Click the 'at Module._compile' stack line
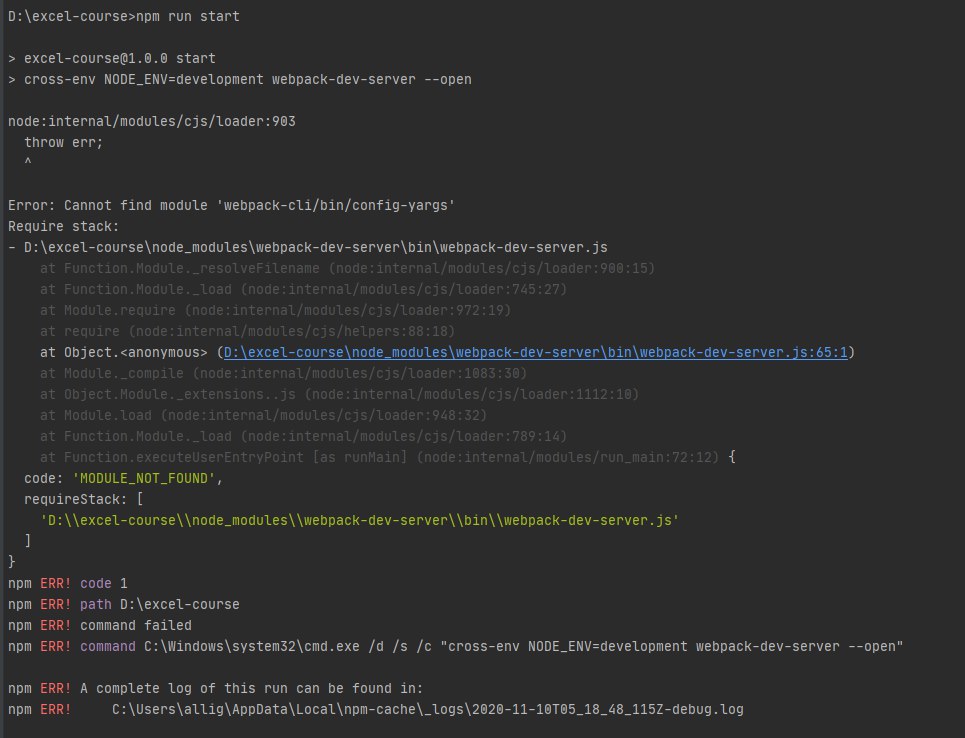This screenshot has height=738, width=965. point(284,374)
